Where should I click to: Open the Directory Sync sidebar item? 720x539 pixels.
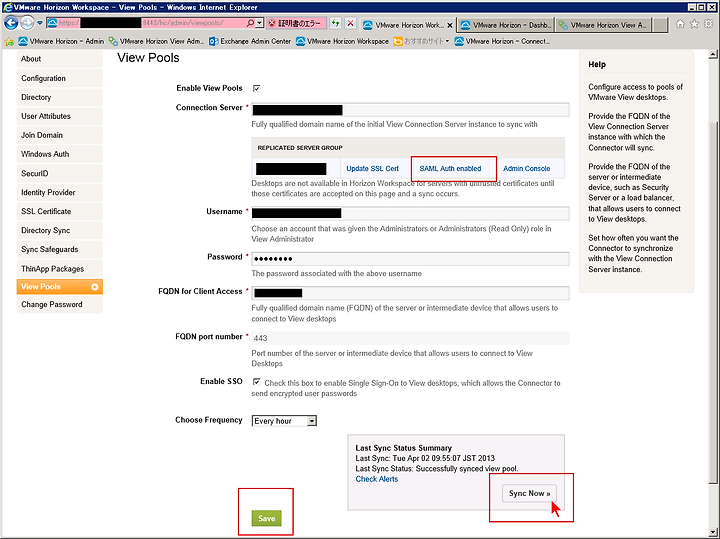tap(60, 230)
